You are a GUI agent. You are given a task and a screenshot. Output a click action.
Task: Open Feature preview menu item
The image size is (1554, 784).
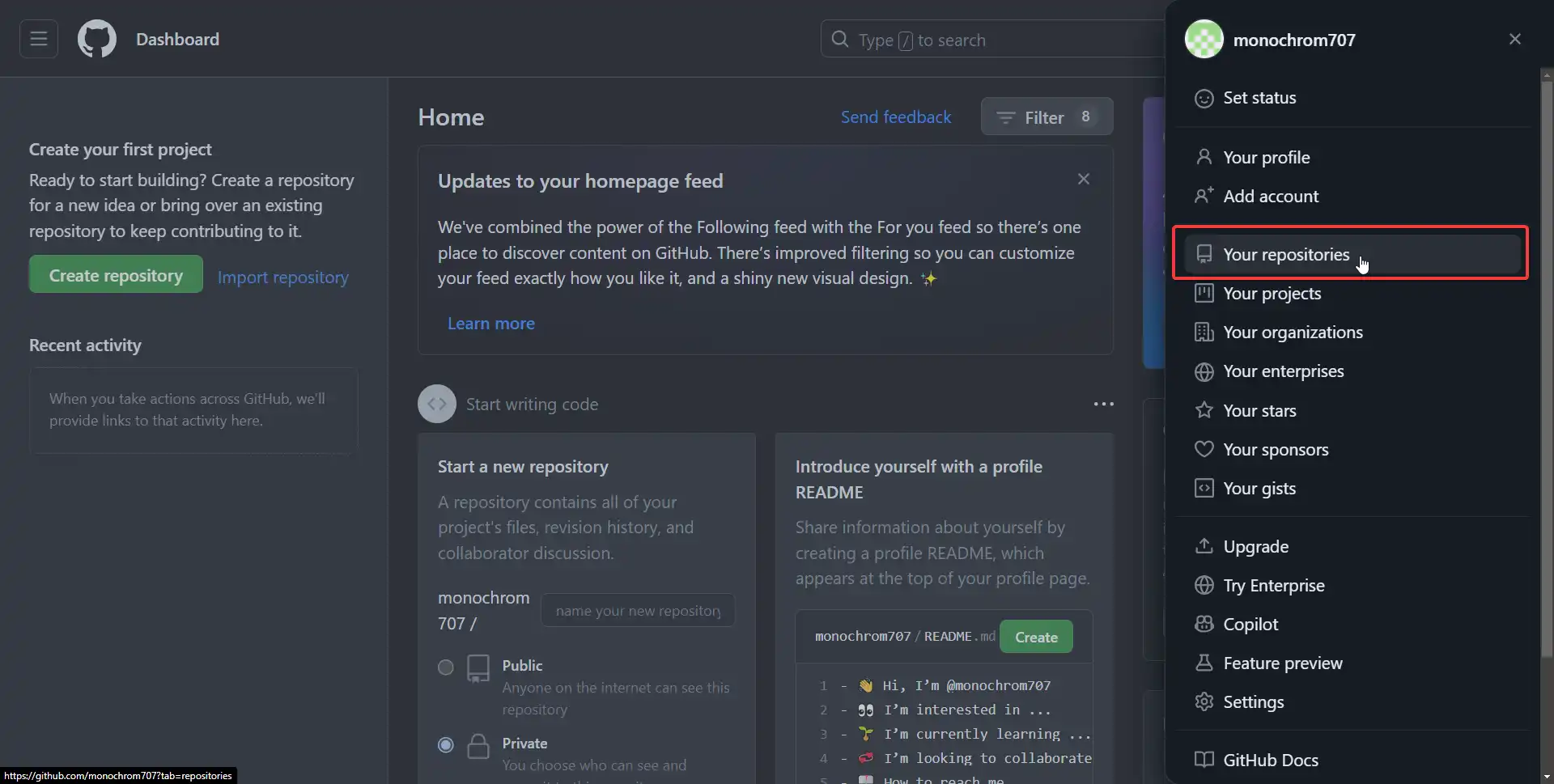click(1352, 663)
